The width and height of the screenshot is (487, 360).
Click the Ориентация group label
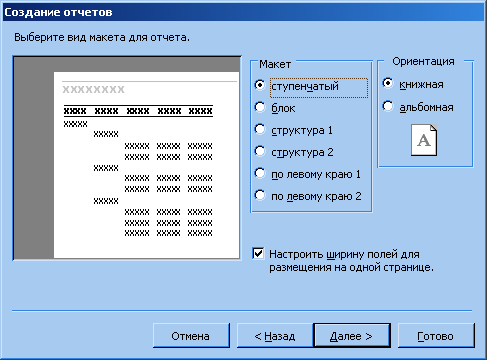[x=423, y=61]
